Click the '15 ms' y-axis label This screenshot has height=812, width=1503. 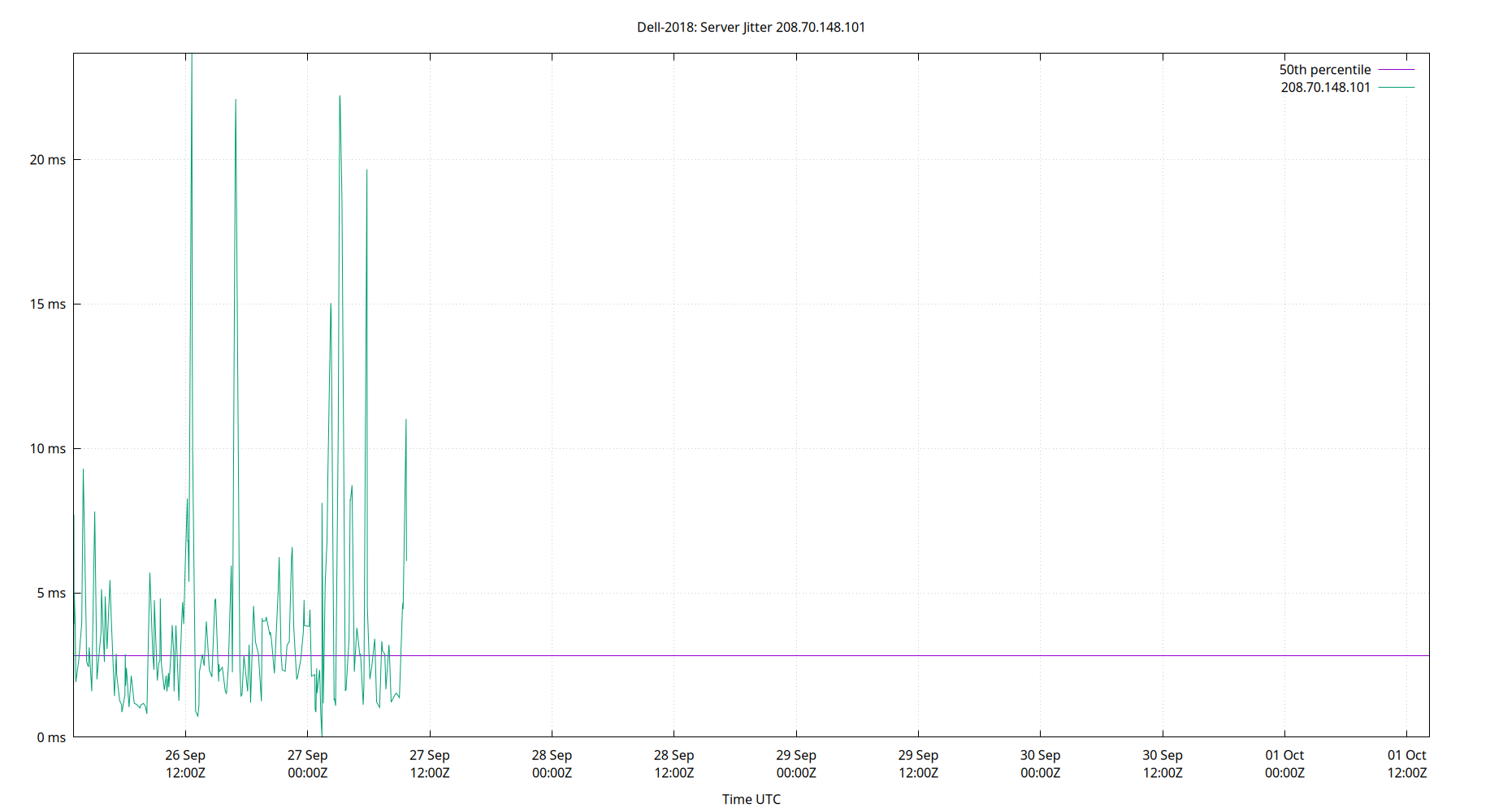(48, 304)
